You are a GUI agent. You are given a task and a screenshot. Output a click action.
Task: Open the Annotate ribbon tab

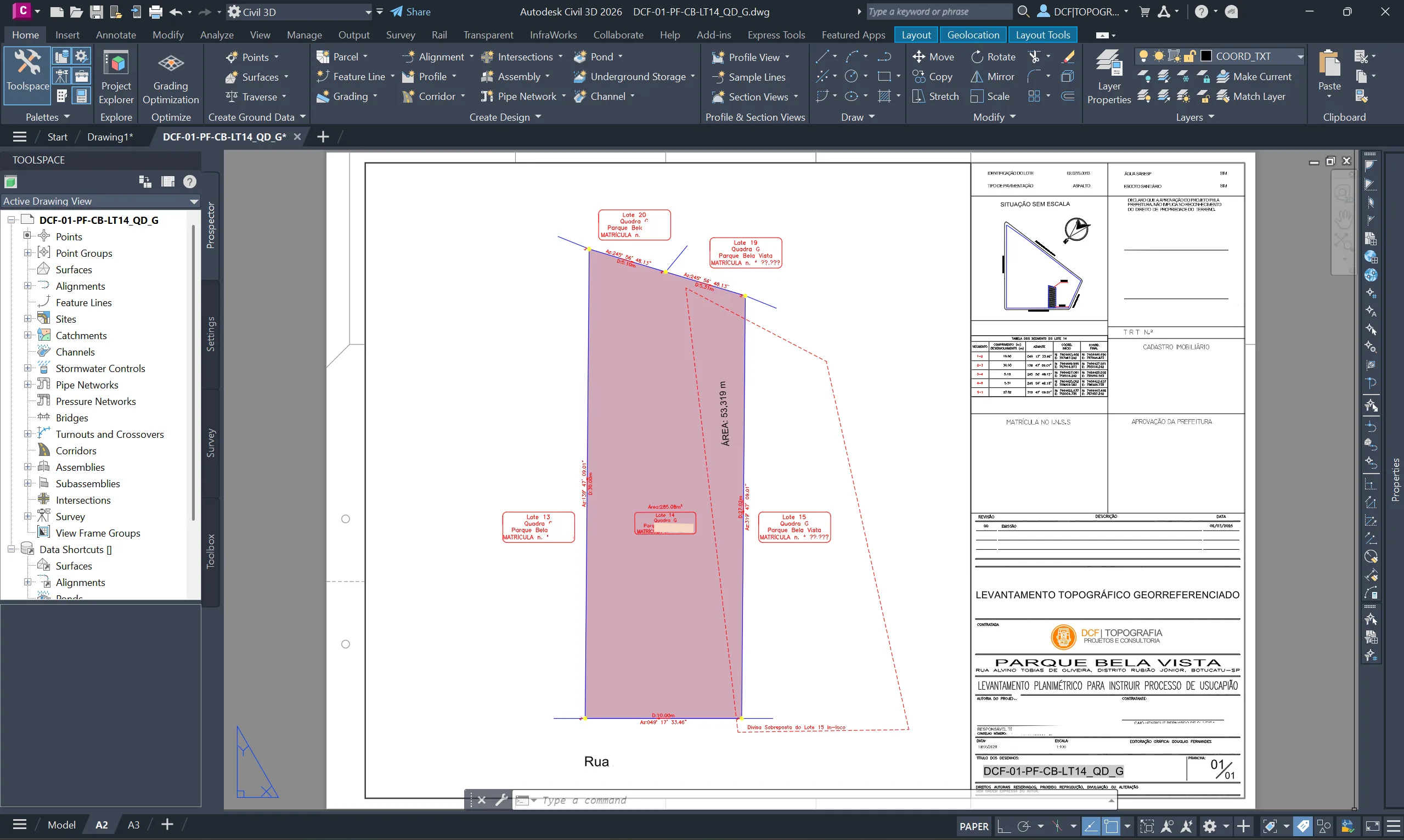(116, 35)
